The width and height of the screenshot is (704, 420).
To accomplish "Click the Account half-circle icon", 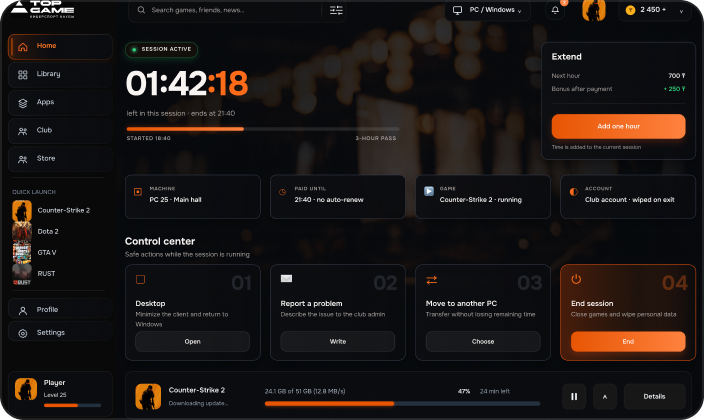I will click(x=573, y=192).
